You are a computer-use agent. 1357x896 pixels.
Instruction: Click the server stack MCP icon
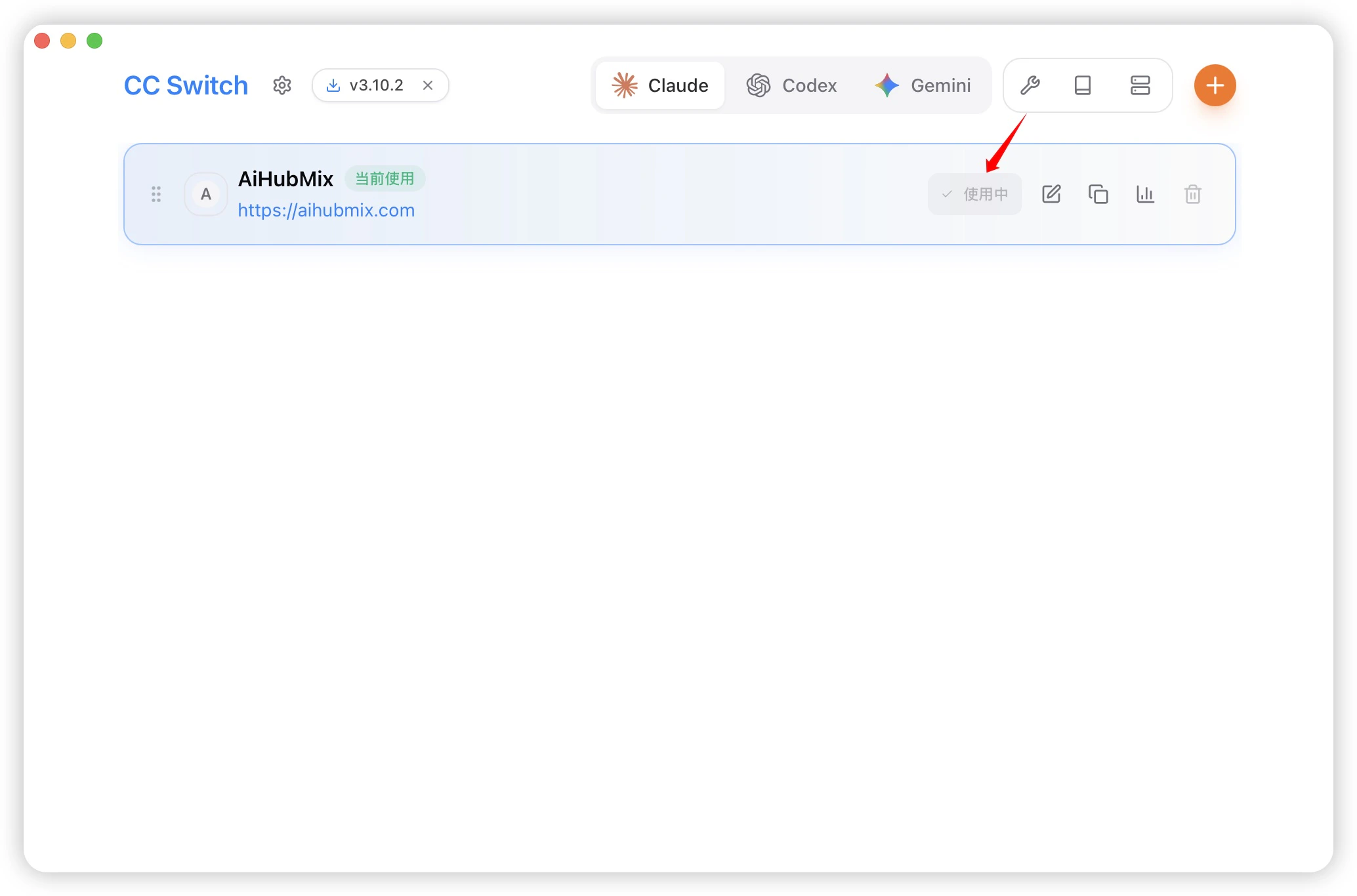(x=1140, y=85)
